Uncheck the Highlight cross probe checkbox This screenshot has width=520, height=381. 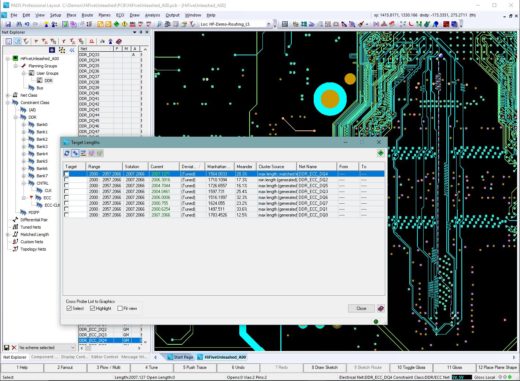click(92, 308)
